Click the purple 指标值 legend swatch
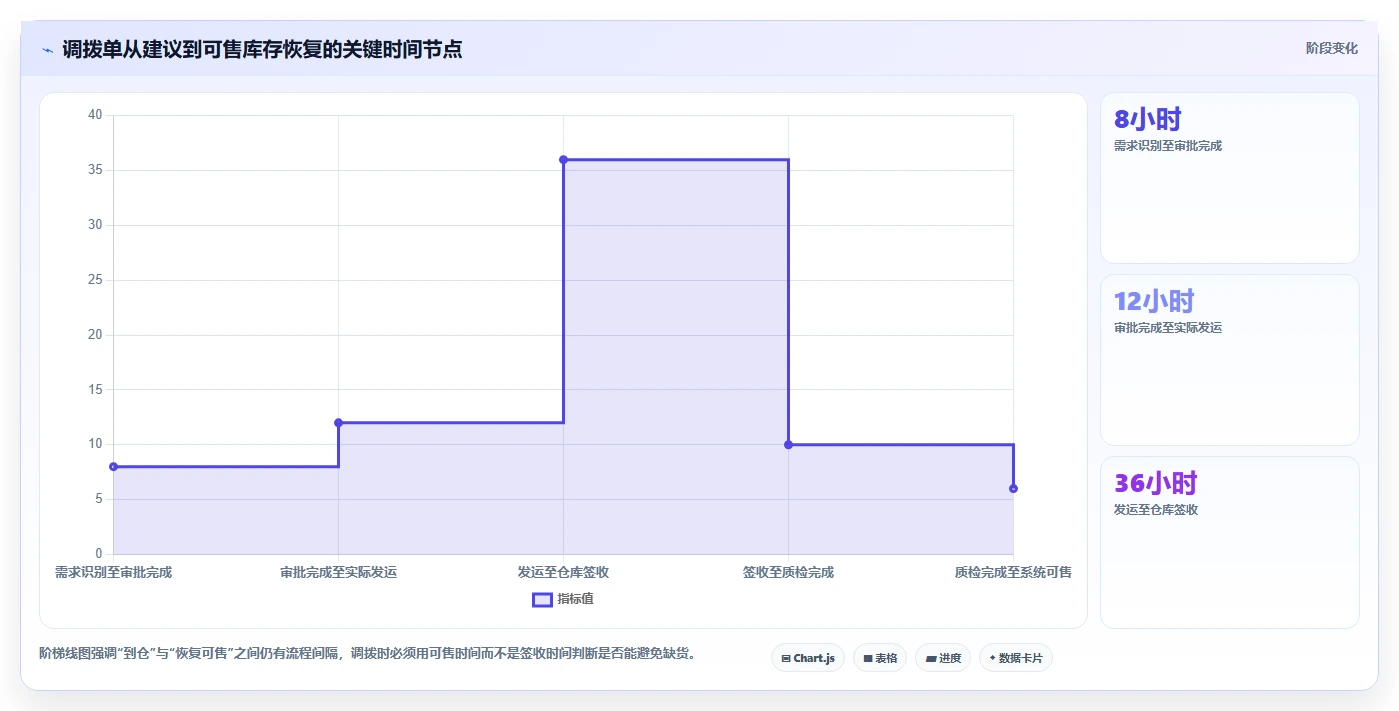Image resolution: width=1399 pixels, height=711 pixels. tap(542, 599)
